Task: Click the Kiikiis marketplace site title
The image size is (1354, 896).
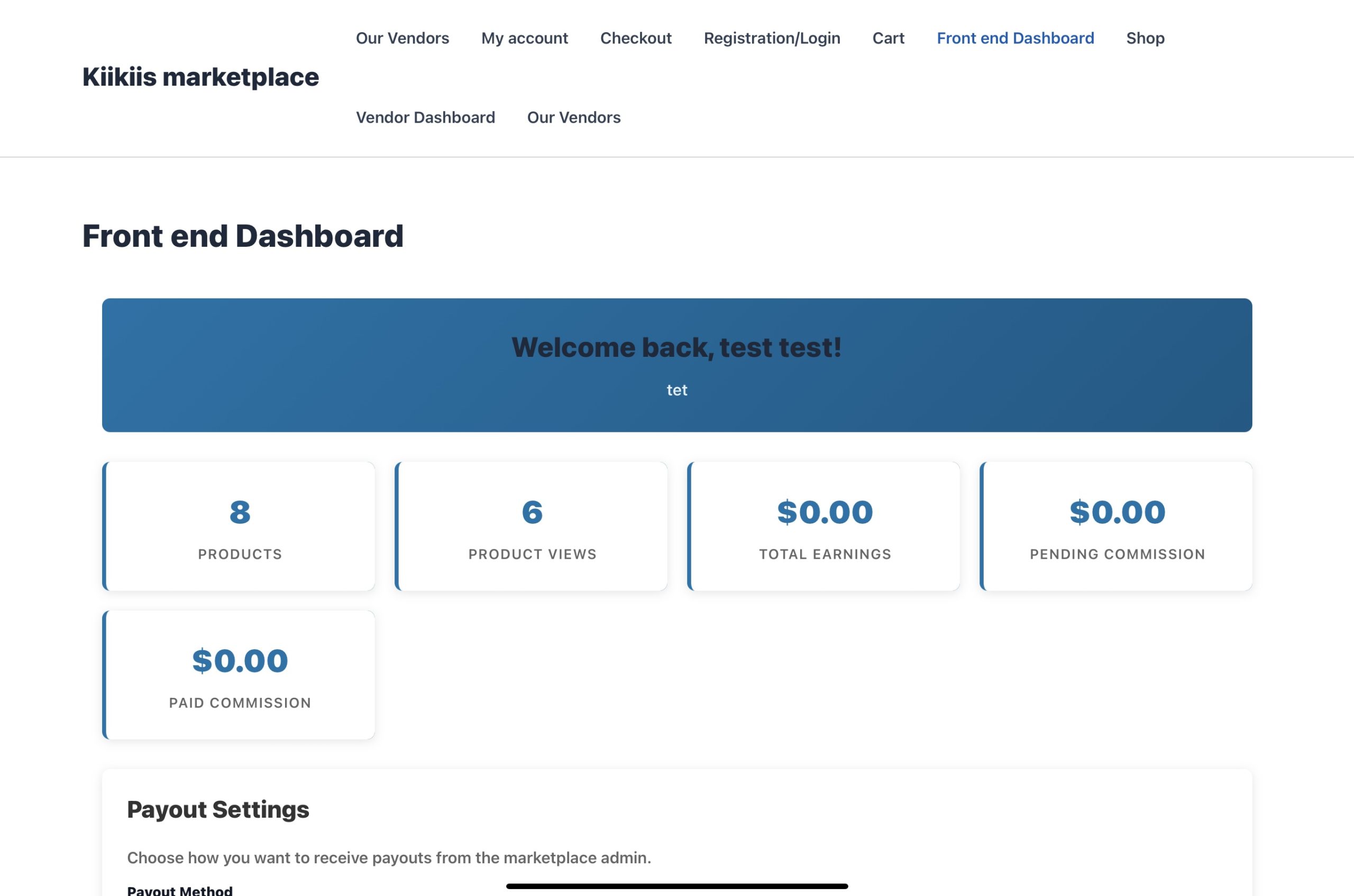Action: pos(200,77)
